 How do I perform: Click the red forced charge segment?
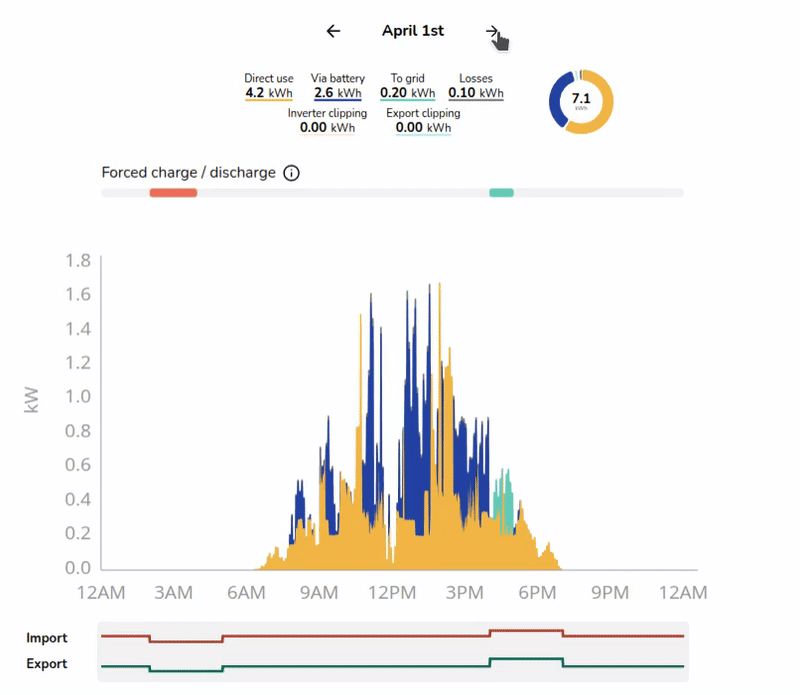173,192
